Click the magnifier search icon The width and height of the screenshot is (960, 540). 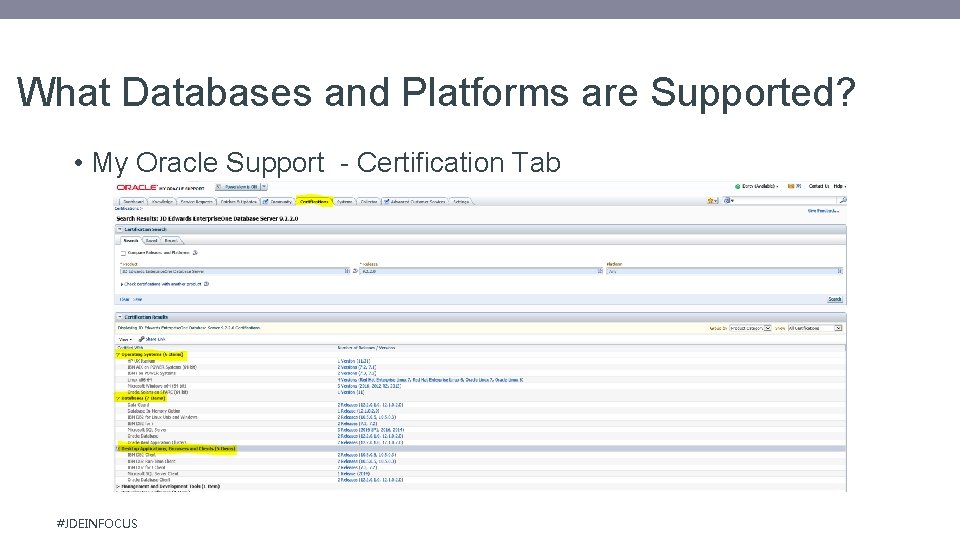point(842,200)
